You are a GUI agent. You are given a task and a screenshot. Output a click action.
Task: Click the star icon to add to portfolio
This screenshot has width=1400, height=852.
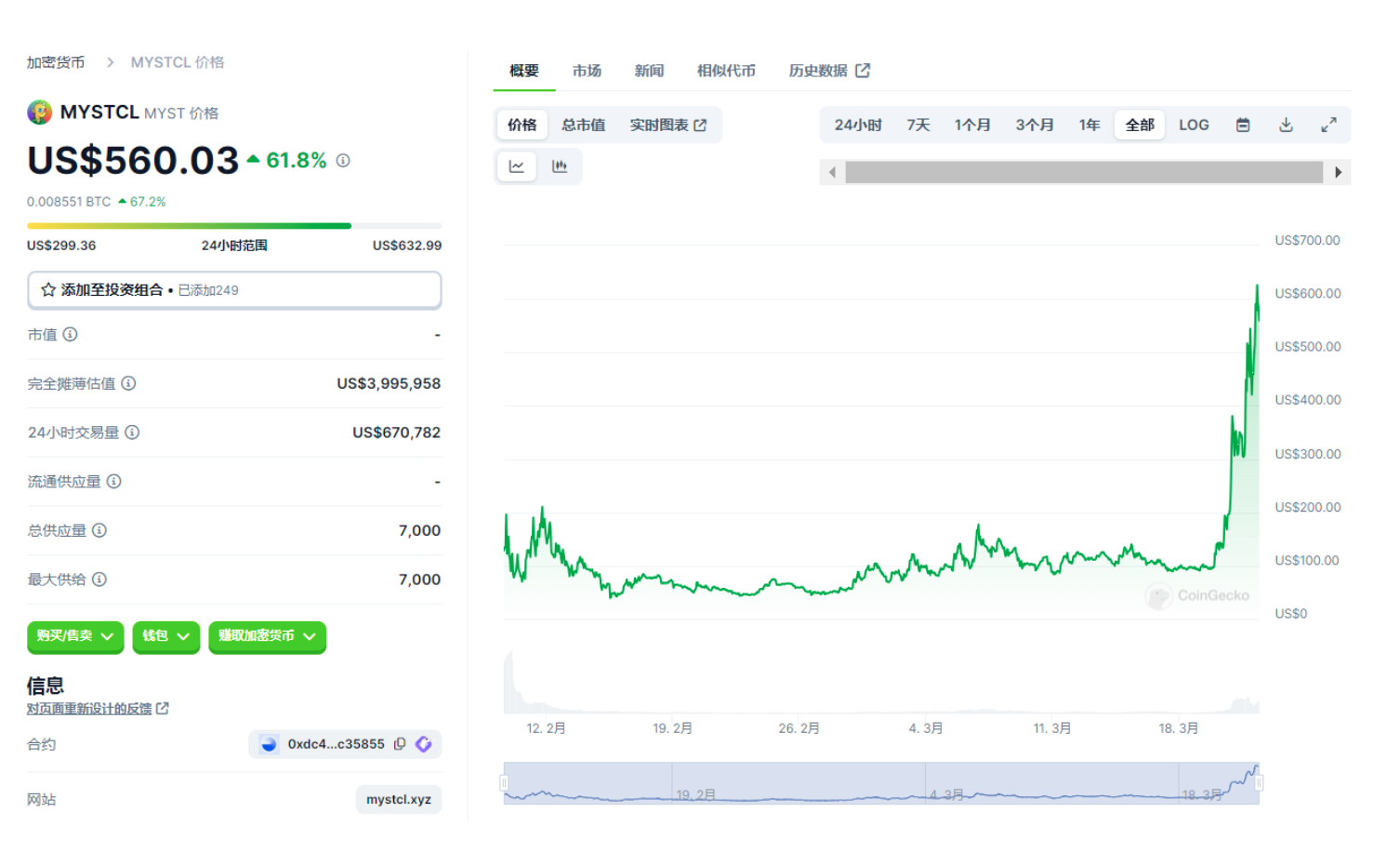pyautogui.click(x=48, y=290)
